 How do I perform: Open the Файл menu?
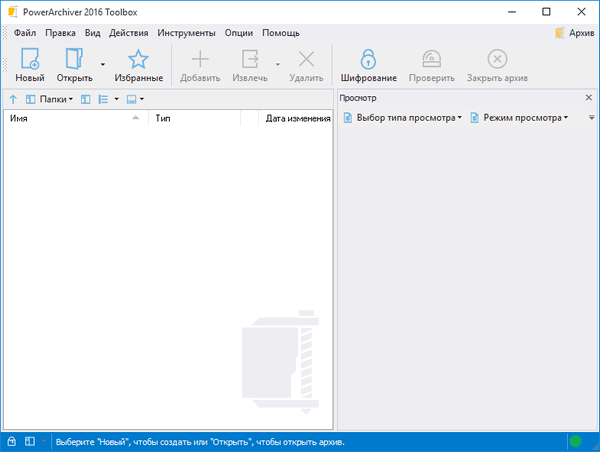25,33
